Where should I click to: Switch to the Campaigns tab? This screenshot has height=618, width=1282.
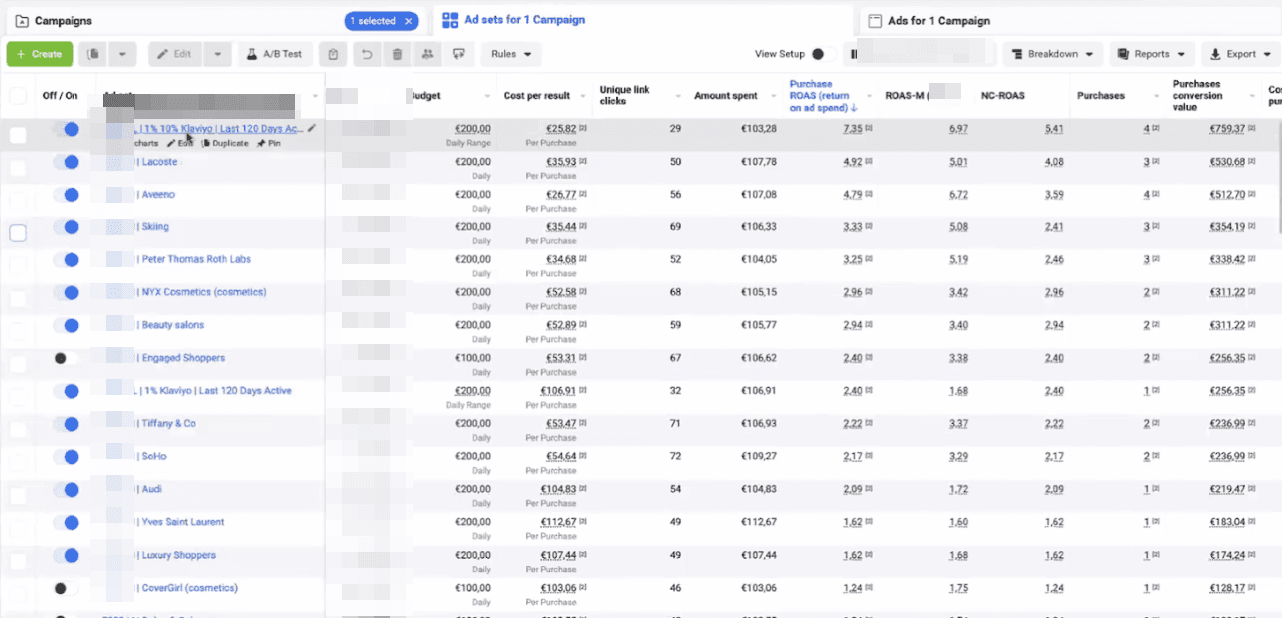pos(62,21)
